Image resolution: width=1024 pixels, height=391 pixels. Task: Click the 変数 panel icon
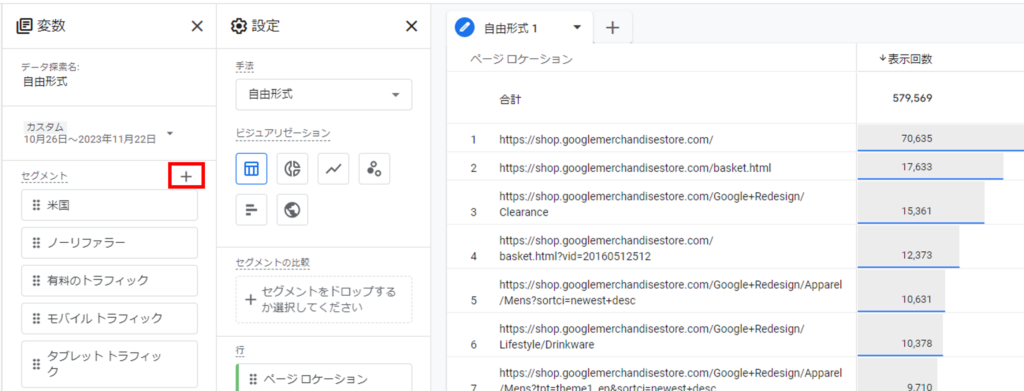pos(24,26)
